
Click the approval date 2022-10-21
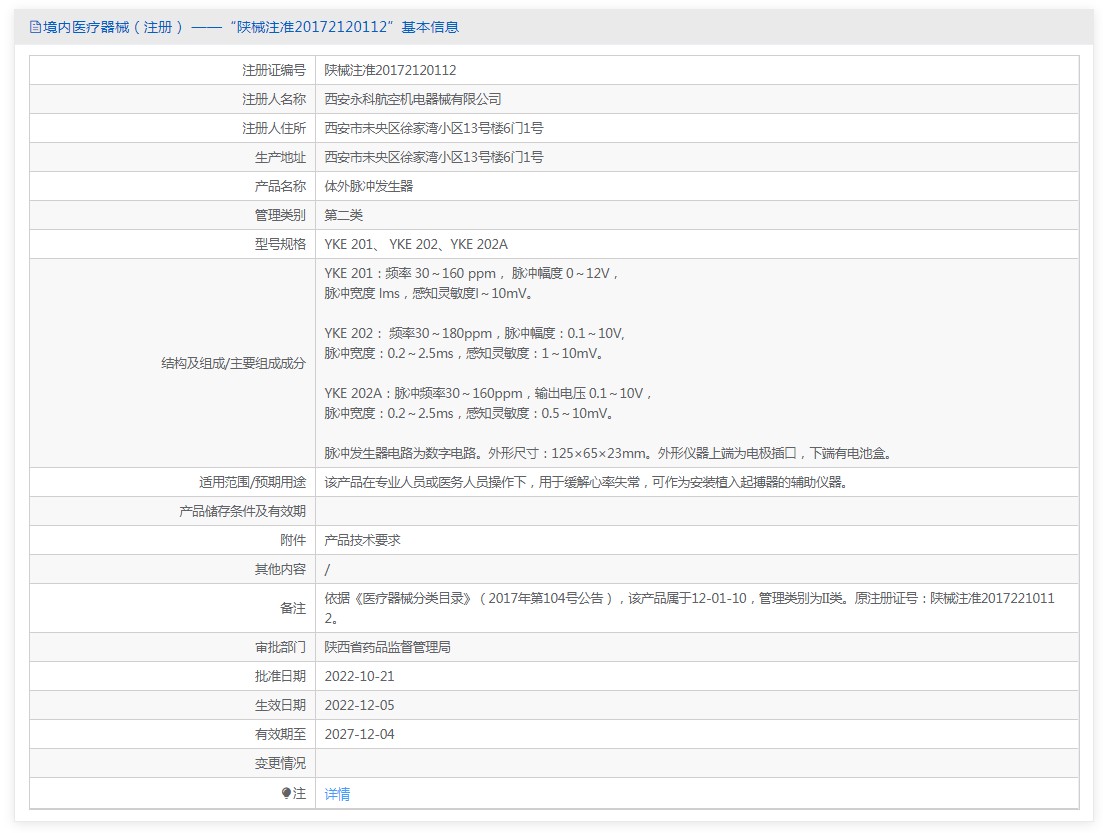point(359,676)
